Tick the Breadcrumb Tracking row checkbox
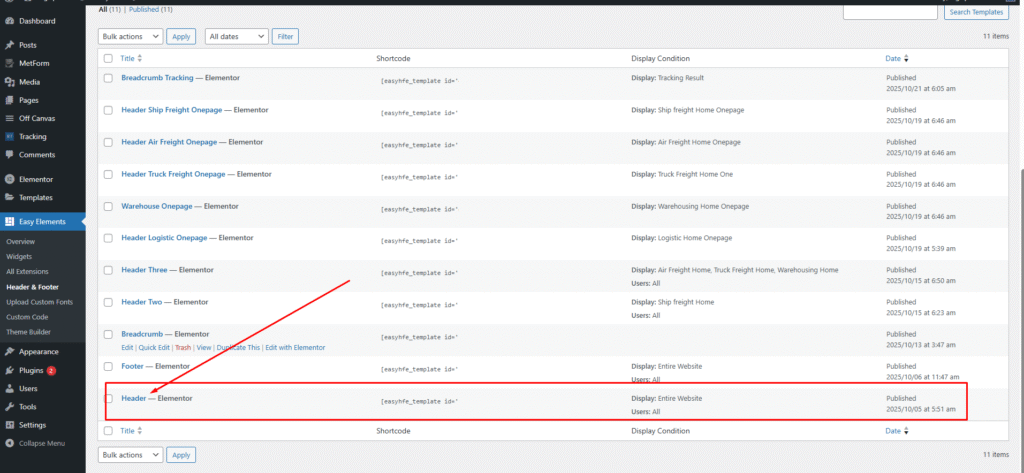This screenshot has height=473, width=1024. (108, 78)
